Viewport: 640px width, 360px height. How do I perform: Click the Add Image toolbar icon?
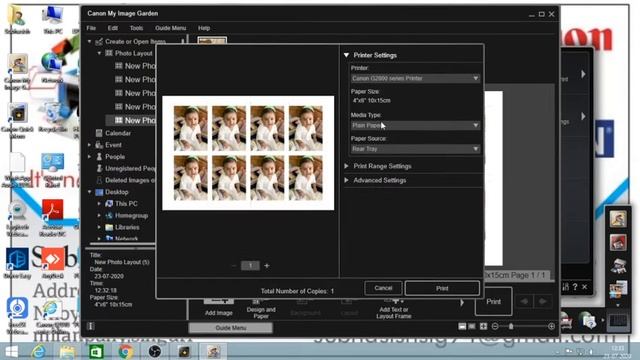(218, 302)
